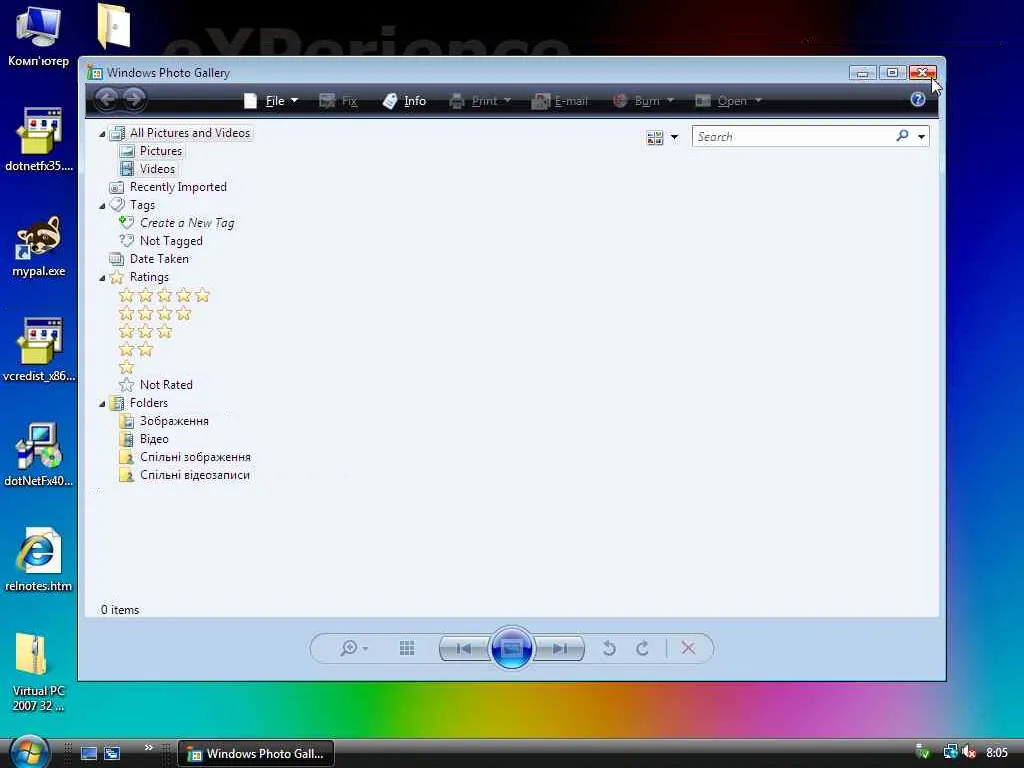Expand the quick launch chevron

148,748
